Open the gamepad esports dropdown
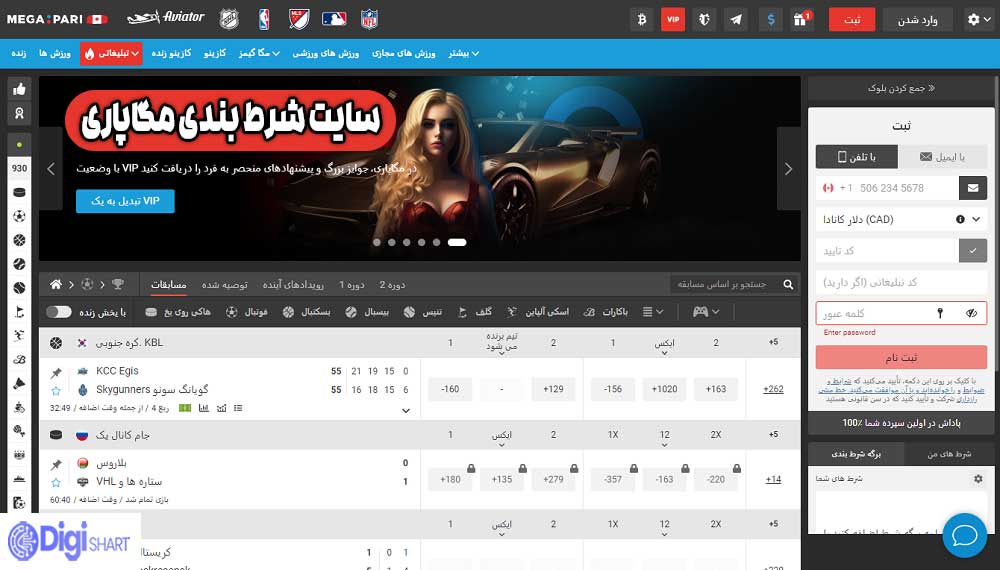Image resolution: width=1000 pixels, height=570 pixels. pos(707,312)
